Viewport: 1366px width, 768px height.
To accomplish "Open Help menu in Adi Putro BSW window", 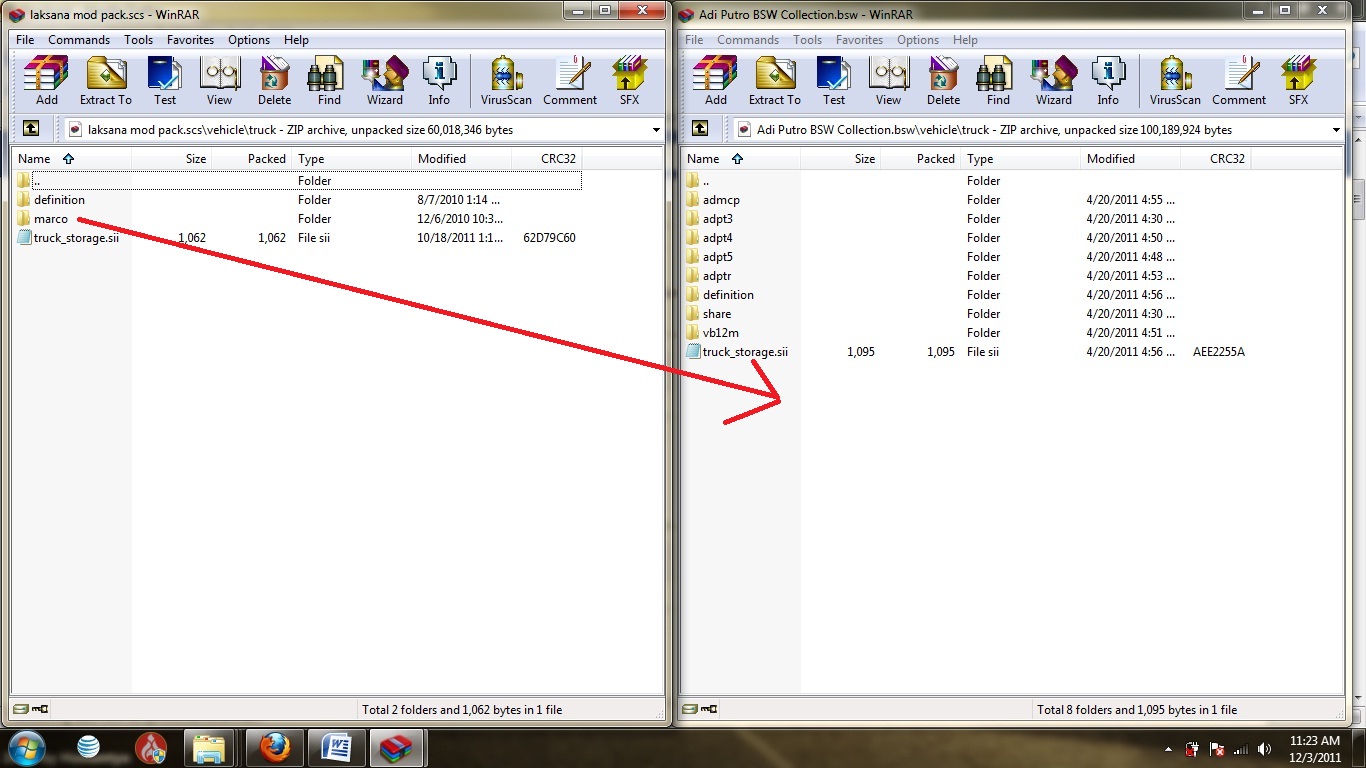I will pos(965,40).
